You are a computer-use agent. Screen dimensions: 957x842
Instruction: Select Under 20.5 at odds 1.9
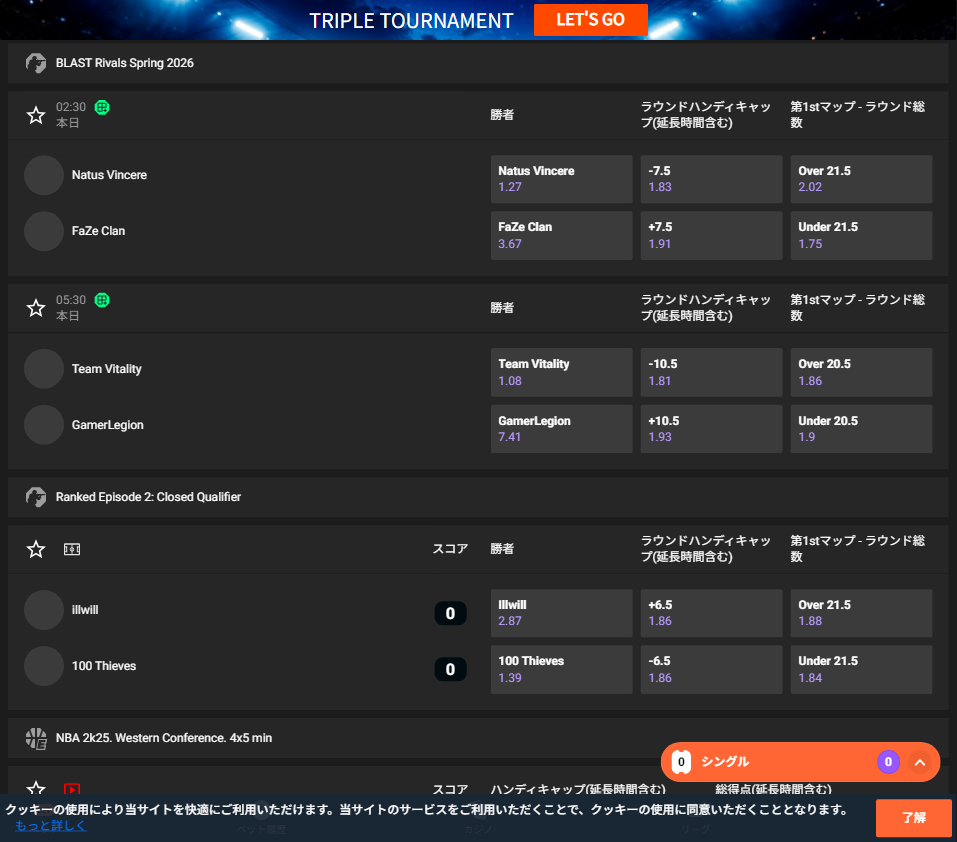click(x=861, y=429)
